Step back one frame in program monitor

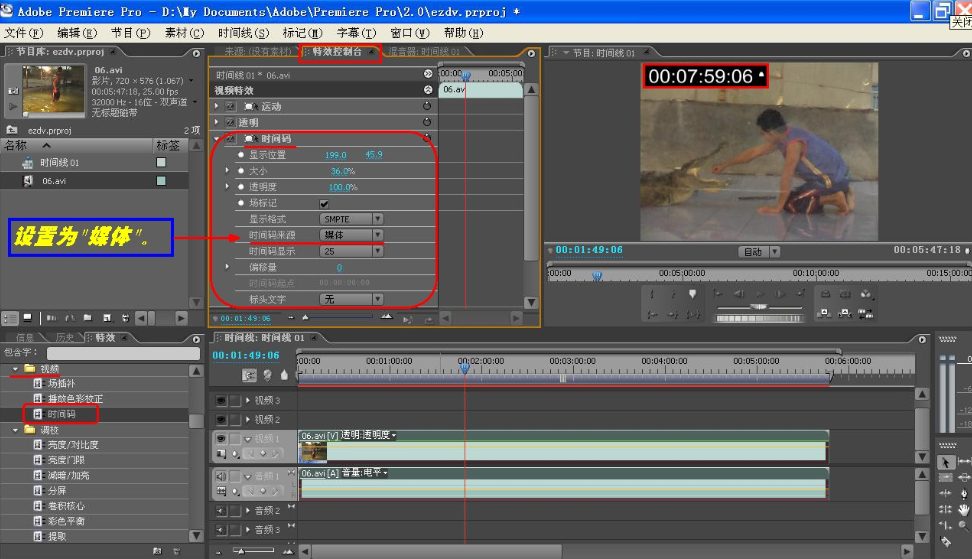click(739, 294)
